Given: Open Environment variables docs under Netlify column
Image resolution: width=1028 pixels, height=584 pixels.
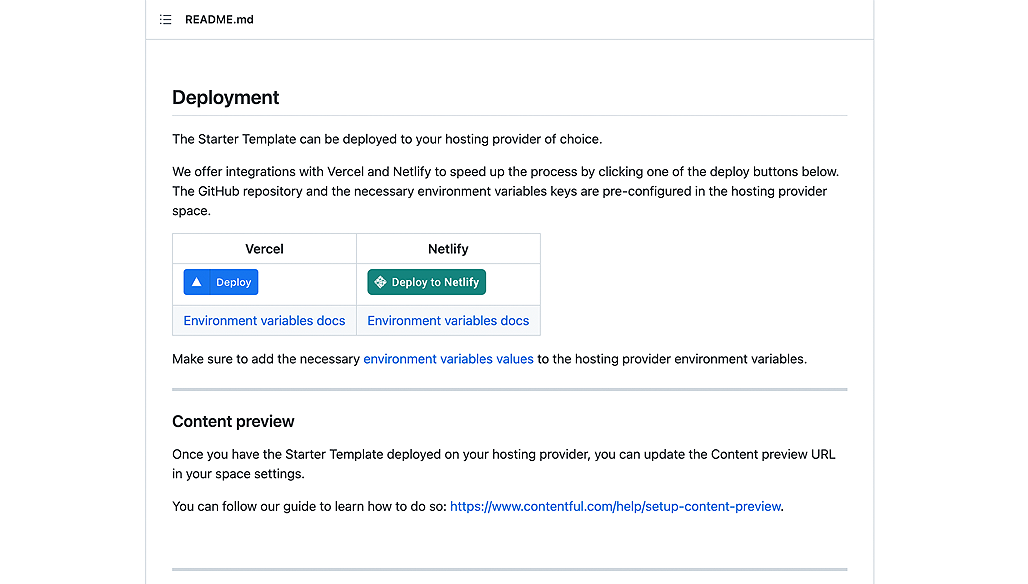Looking at the screenshot, I should click(x=448, y=321).
